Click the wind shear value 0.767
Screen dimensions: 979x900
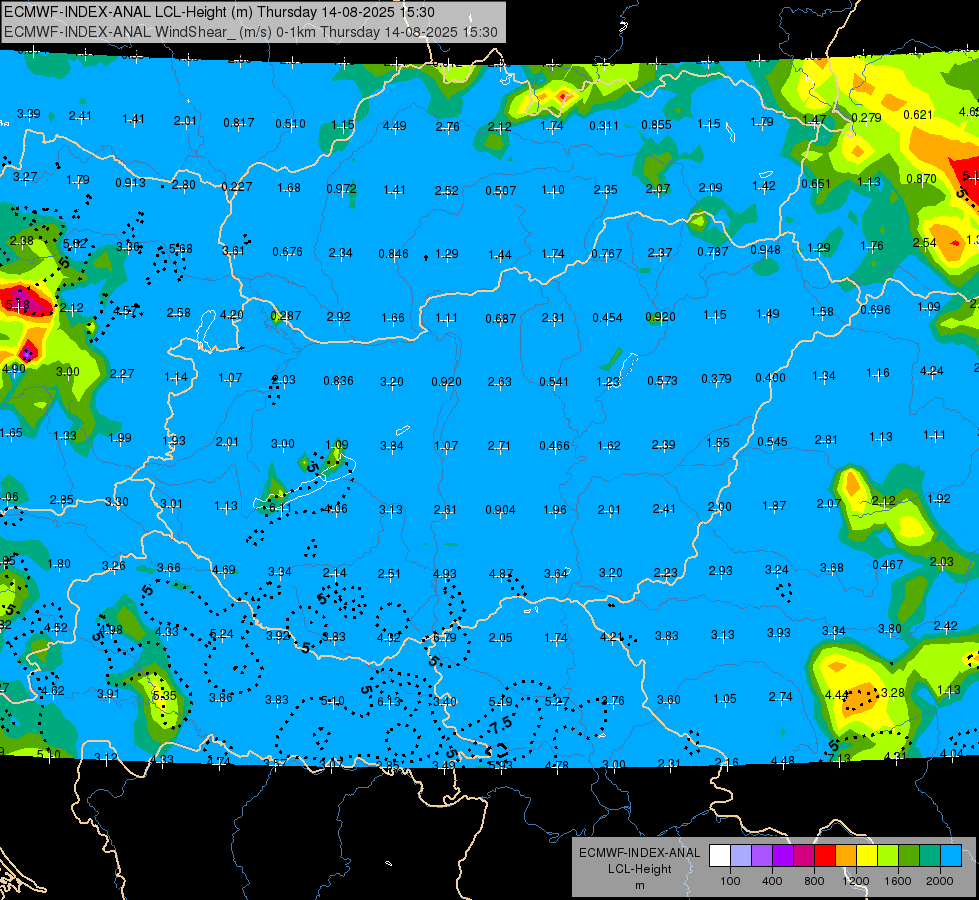pyautogui.click(x=607, y=254)
